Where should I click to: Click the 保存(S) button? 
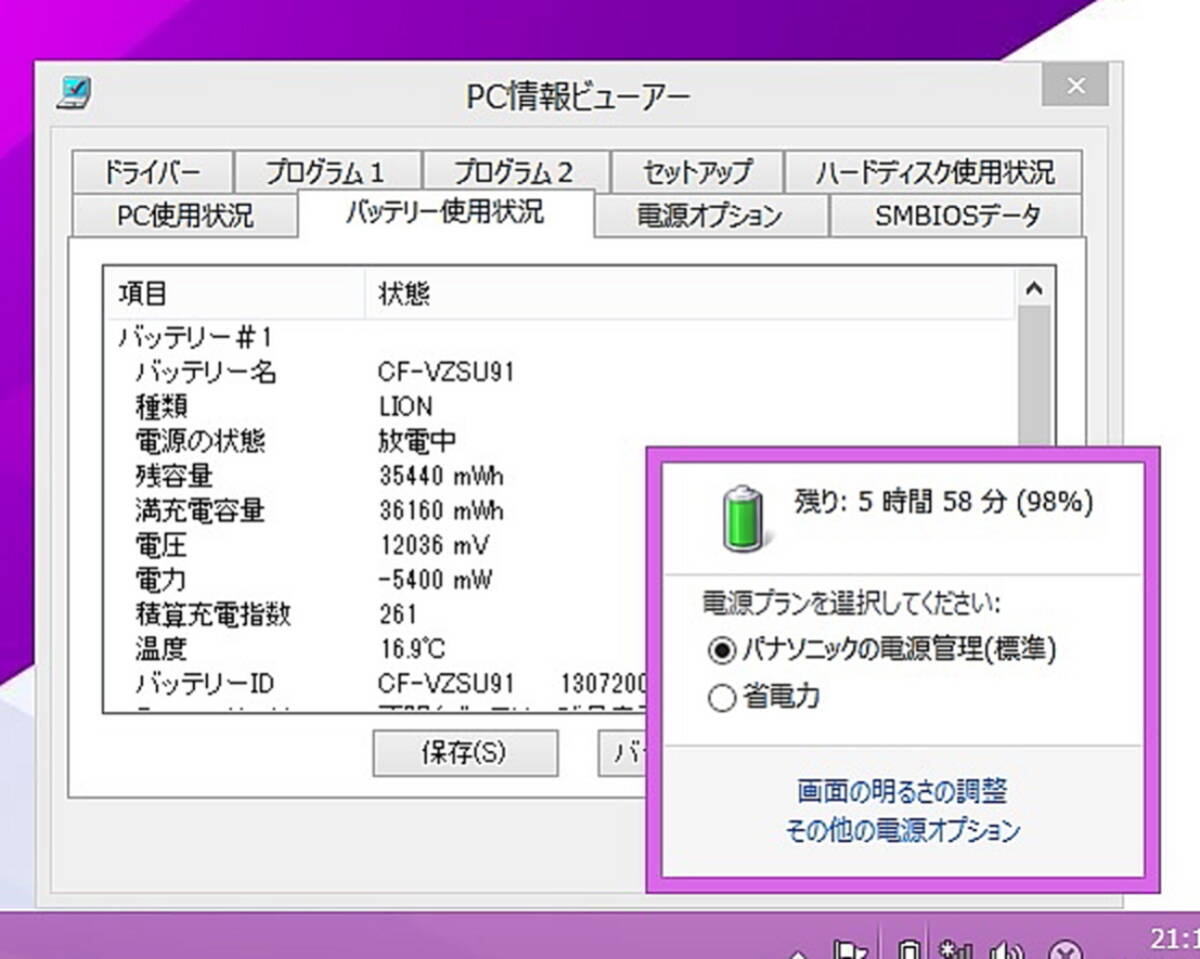pyautogui.click(x=465, y=753)
